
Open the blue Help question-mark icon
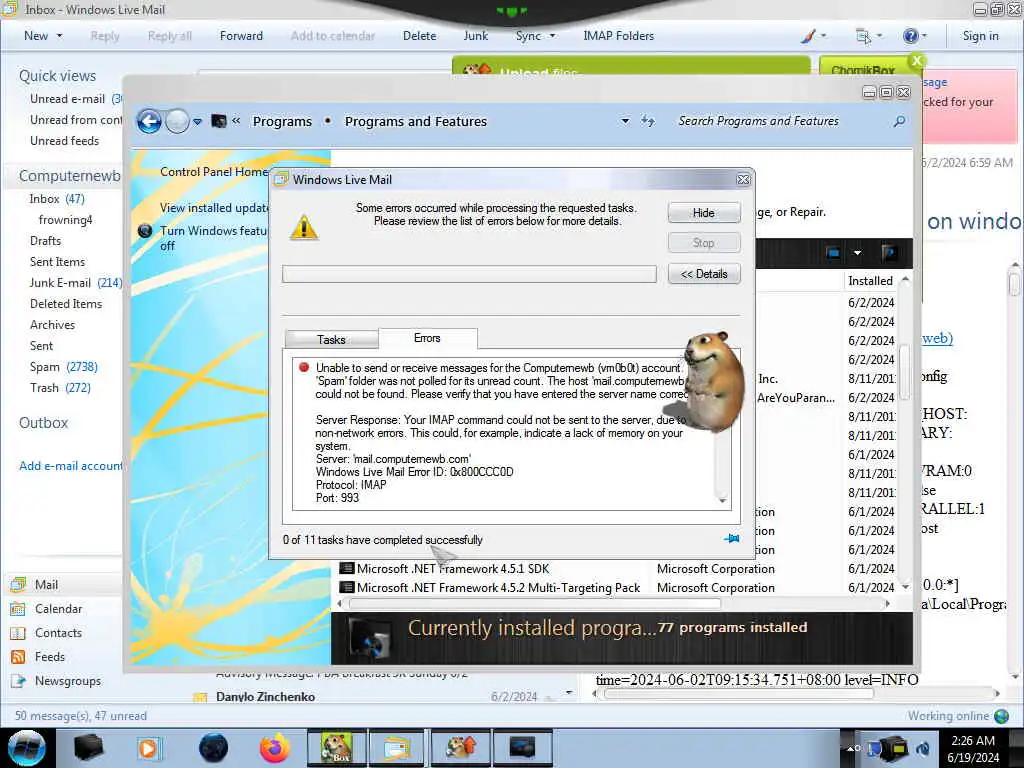(910, 36)
